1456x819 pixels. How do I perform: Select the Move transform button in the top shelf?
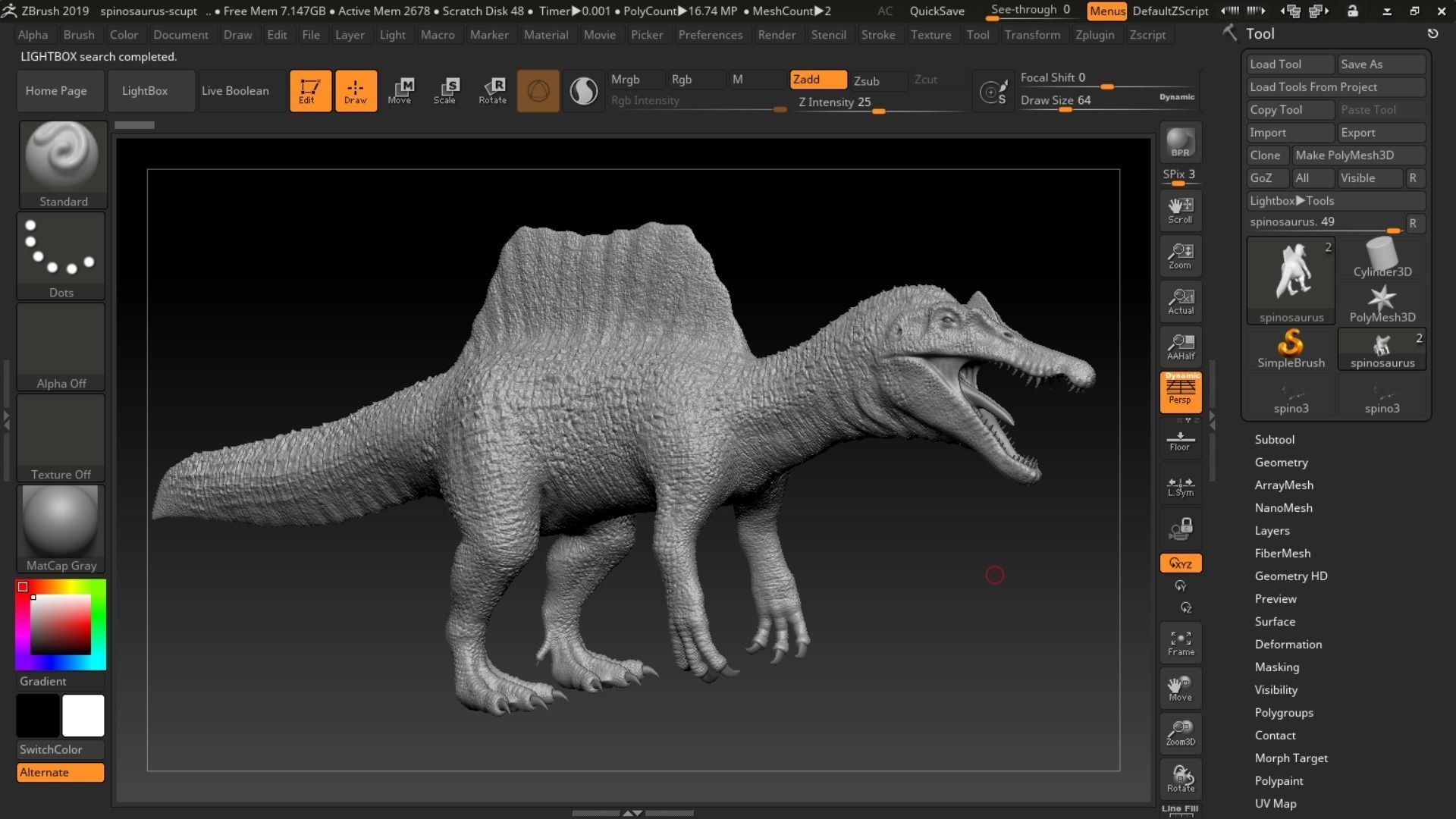click(400, 91)
